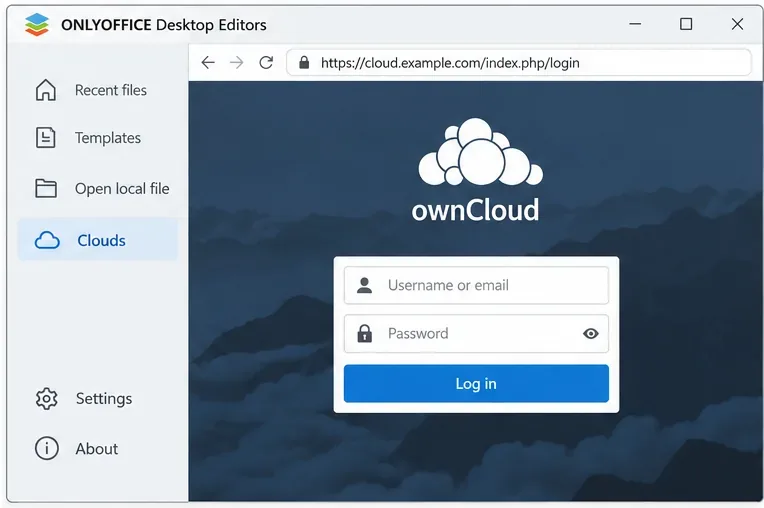Viewport: 764px width, 508px height.
Task: Toggle password visibility with eye icon
Action: click(x=591, y=334)
